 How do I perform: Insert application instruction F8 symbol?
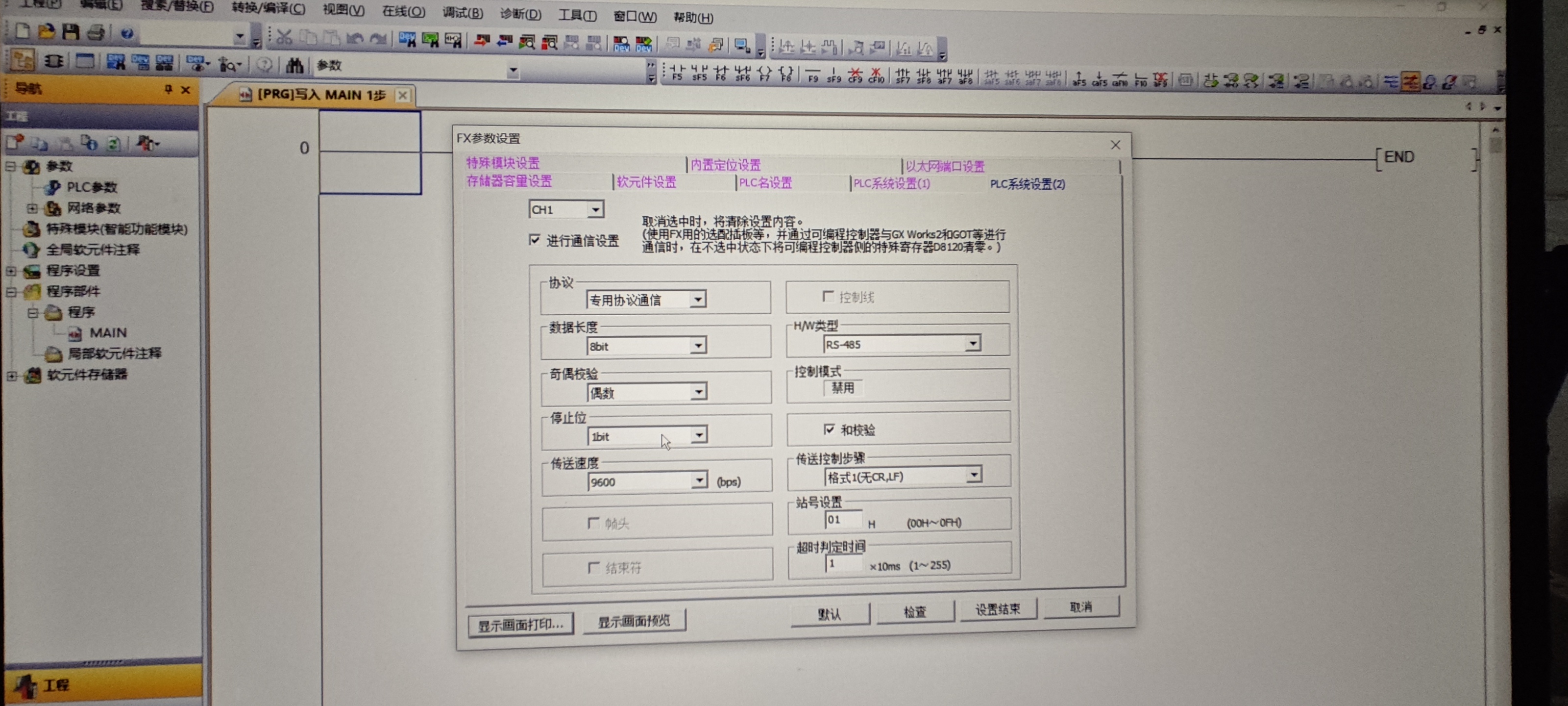(786, 75)
